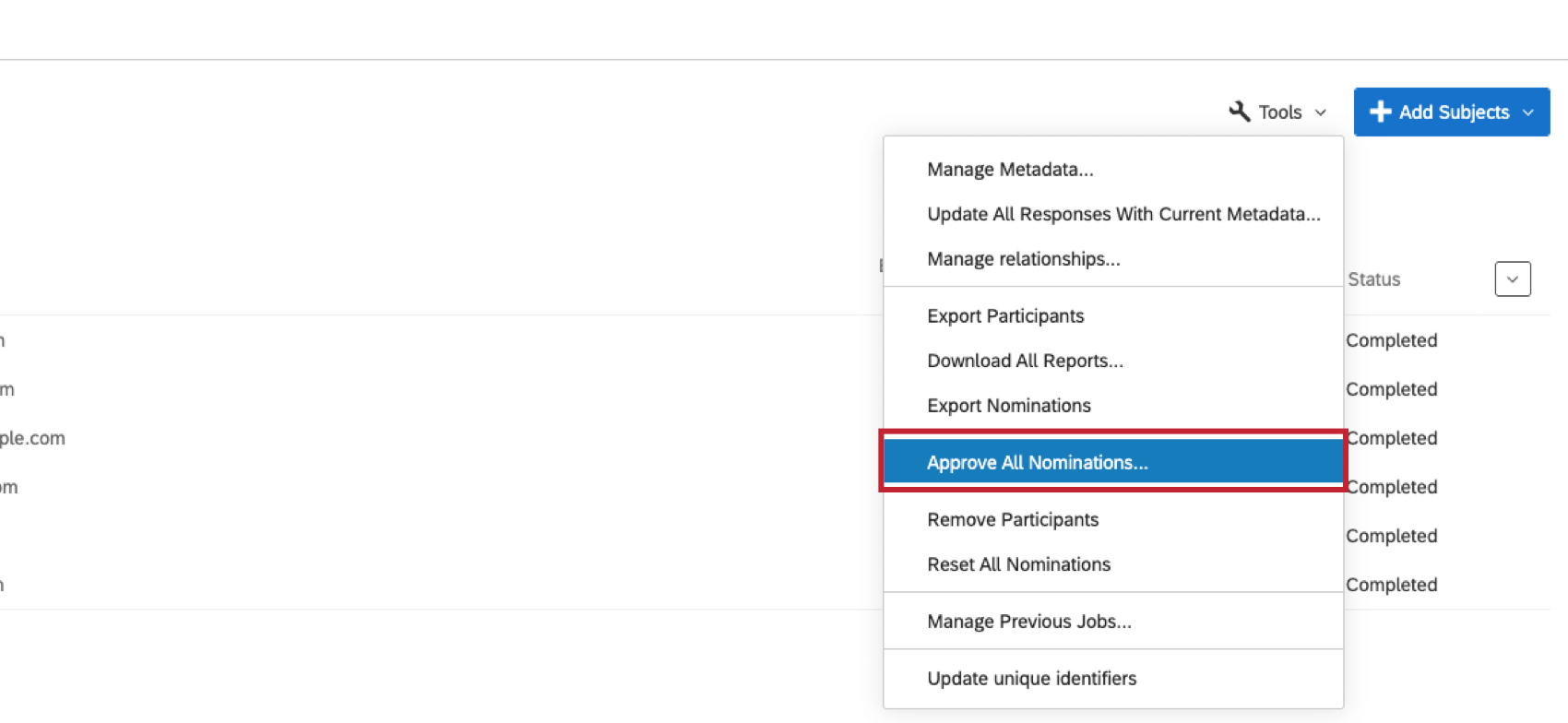The image size is (1568, 723).
Task: Select Manage Metadata from the menu
Action: (x=1010, y=170)
